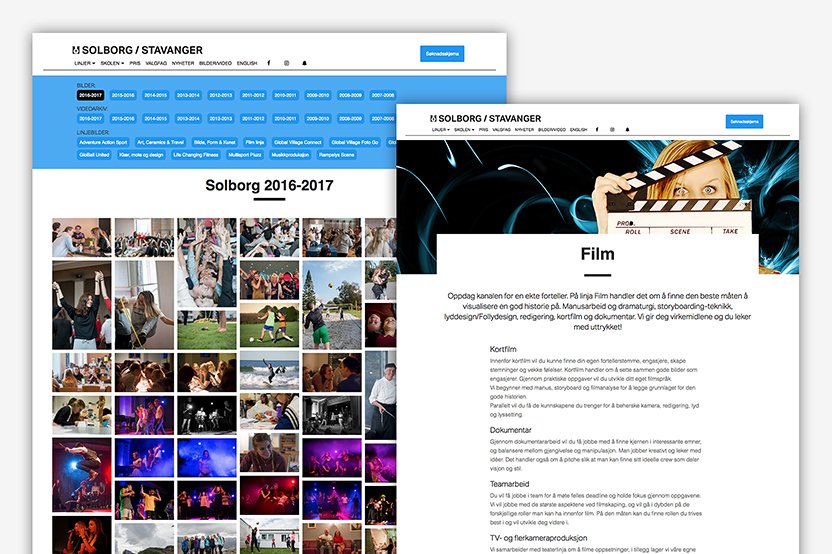The image size is (832, 554).
Task: Switch to ENGLISH on Film page
Action: (x=578, y=129)
